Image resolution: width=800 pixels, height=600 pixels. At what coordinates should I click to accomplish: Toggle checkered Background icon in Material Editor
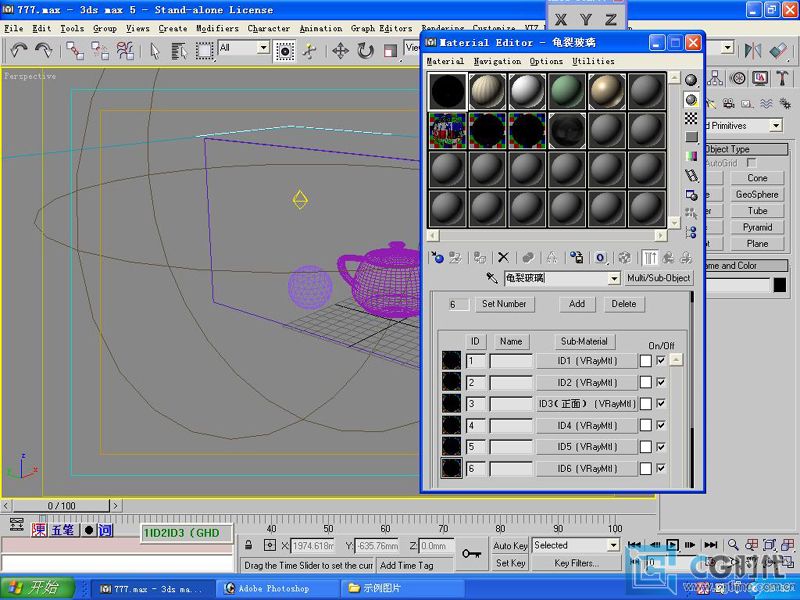(691, 118)
